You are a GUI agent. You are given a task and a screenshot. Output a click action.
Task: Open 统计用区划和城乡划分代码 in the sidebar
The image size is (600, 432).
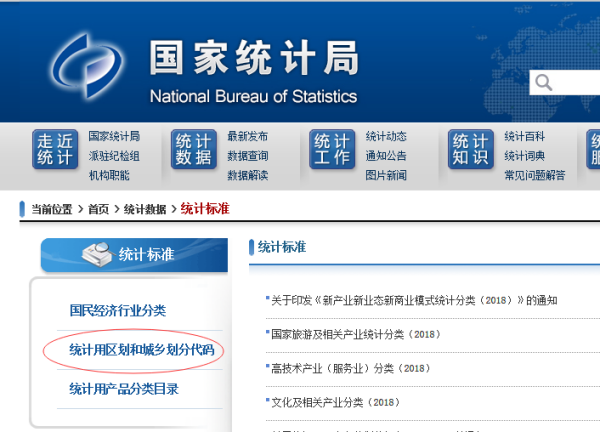(142, 350)
